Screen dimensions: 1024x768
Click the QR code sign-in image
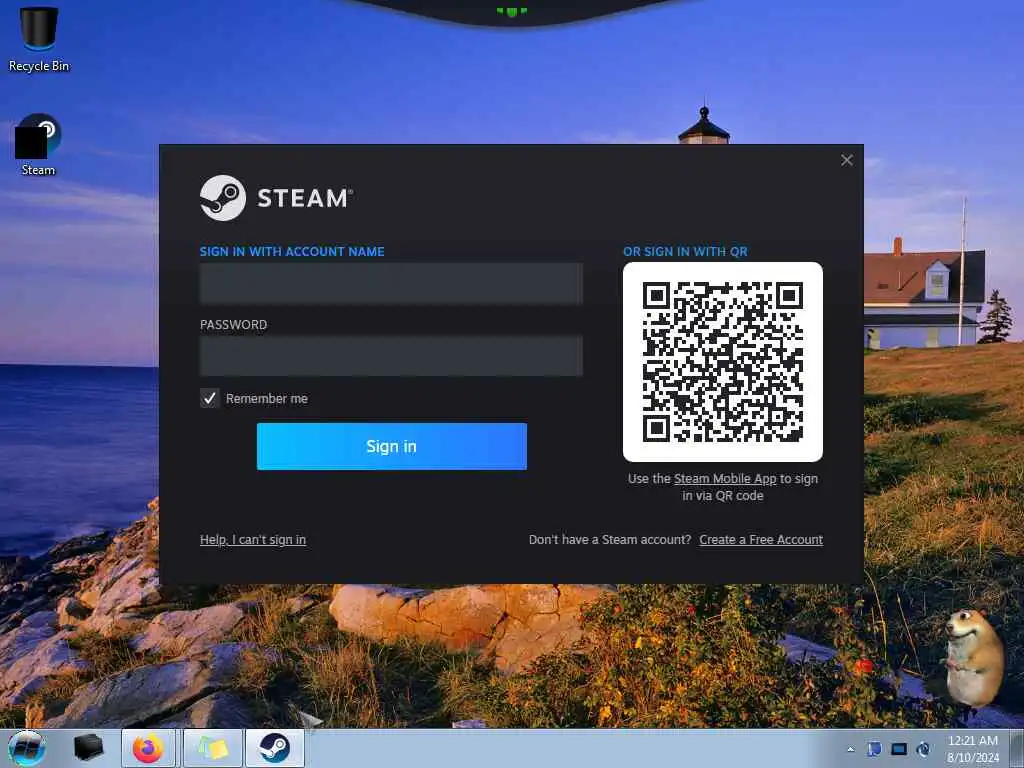tap(723, 362)
